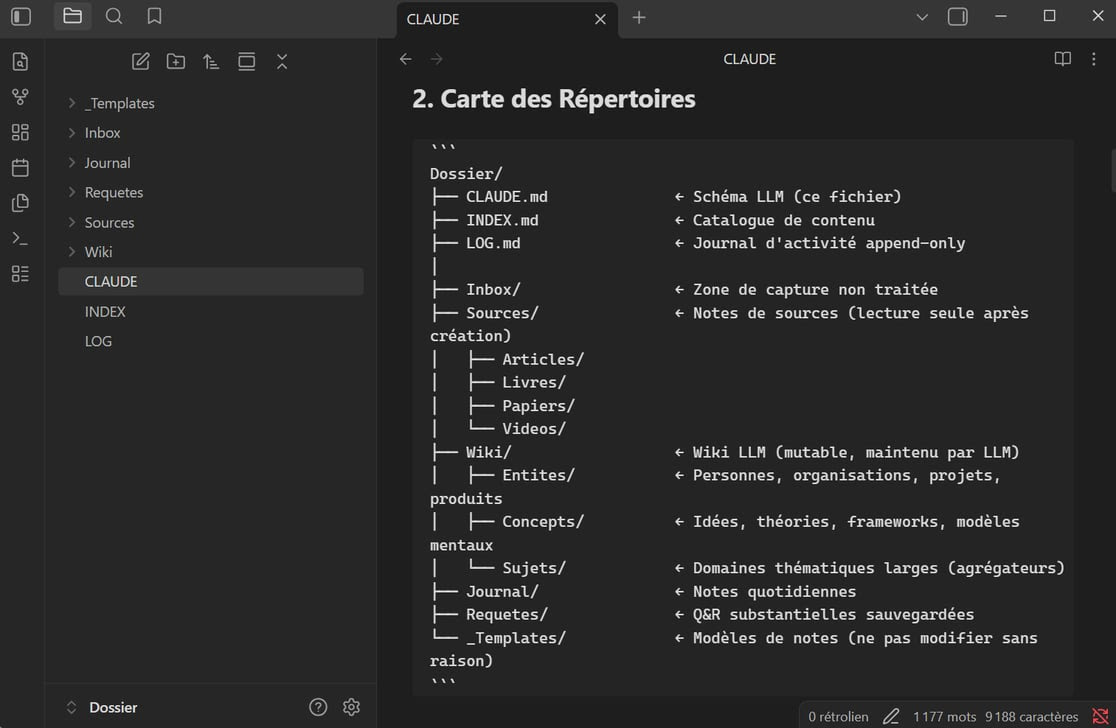The width and height of the screenshot is (1116, 728).
Task: Toggle the right sidebar icon
Action: point(958,16)
